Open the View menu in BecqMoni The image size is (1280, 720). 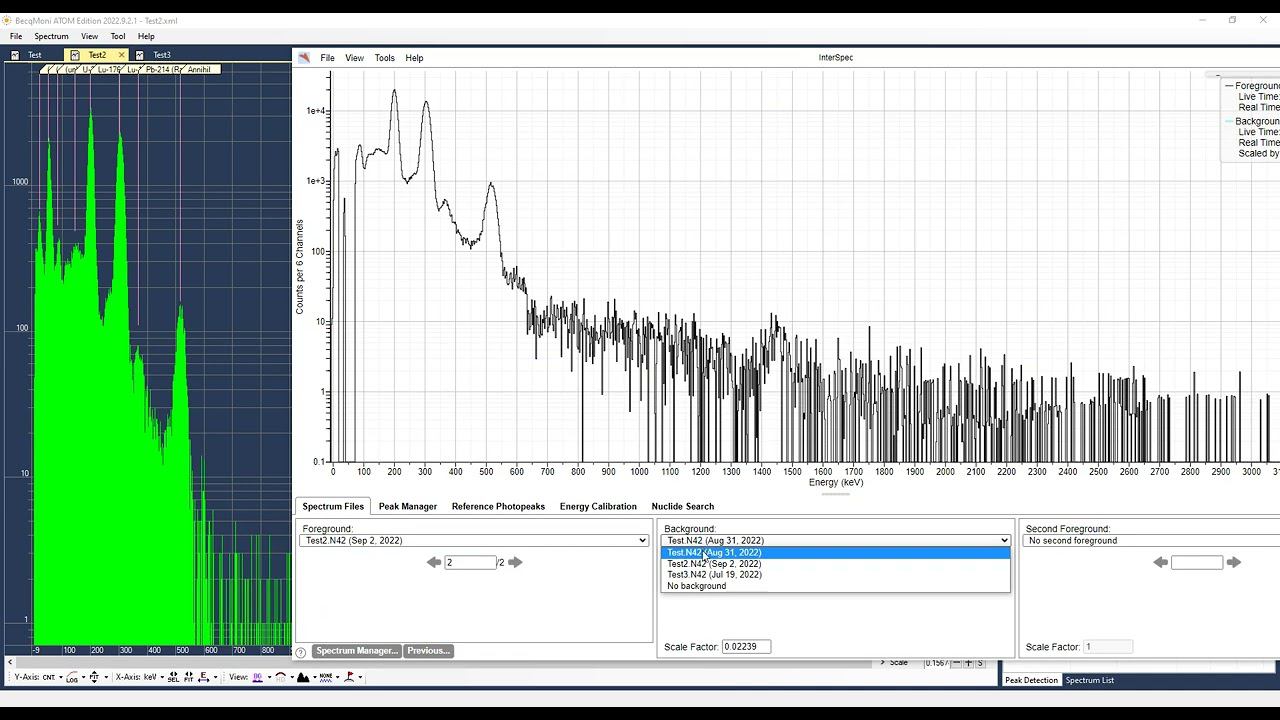pyautogui.click(x=89, y=36)
